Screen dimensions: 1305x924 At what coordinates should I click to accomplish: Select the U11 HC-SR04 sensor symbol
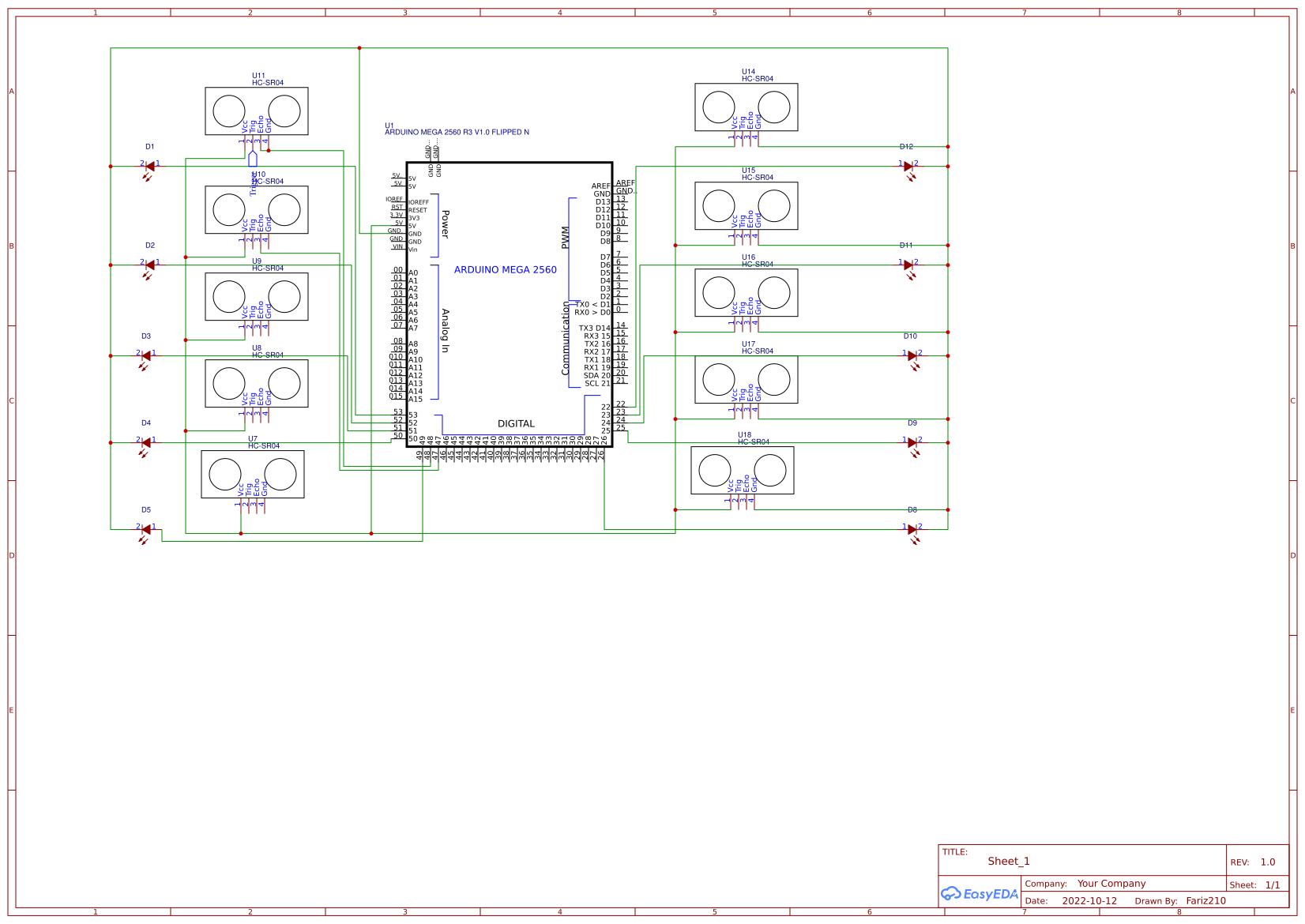tap(257, 111)
